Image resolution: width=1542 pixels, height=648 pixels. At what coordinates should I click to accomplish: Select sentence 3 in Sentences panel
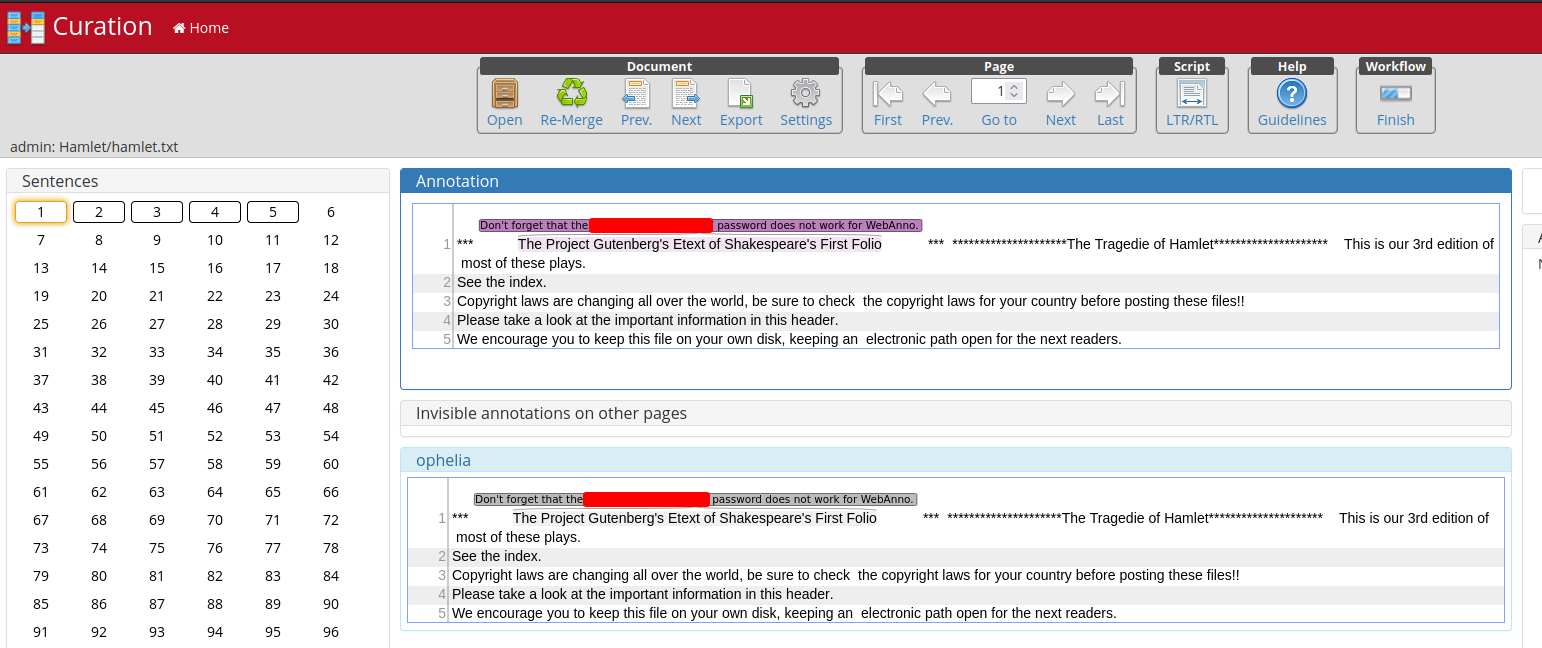[157, 212]
